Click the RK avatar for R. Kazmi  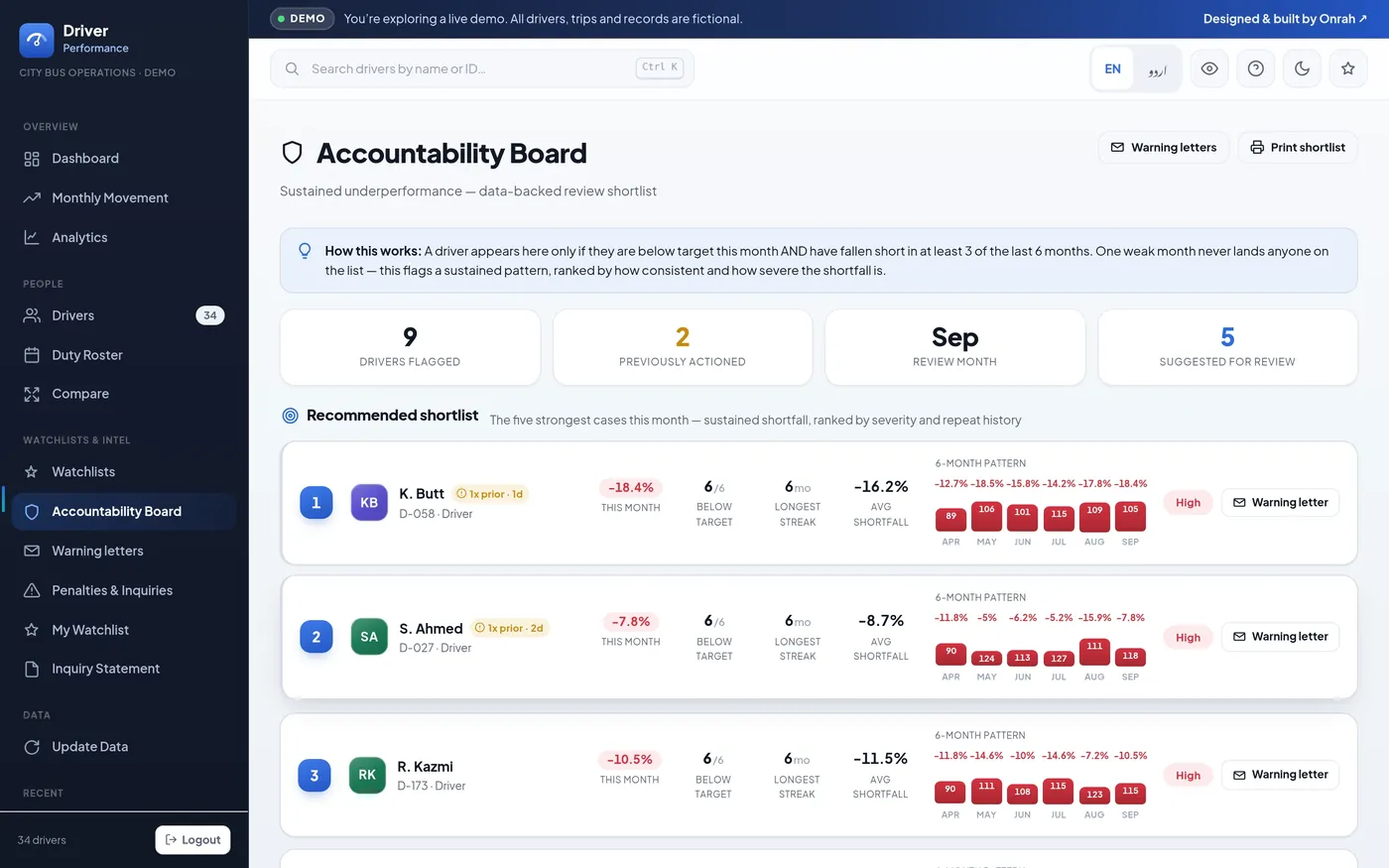click(367, 775)
